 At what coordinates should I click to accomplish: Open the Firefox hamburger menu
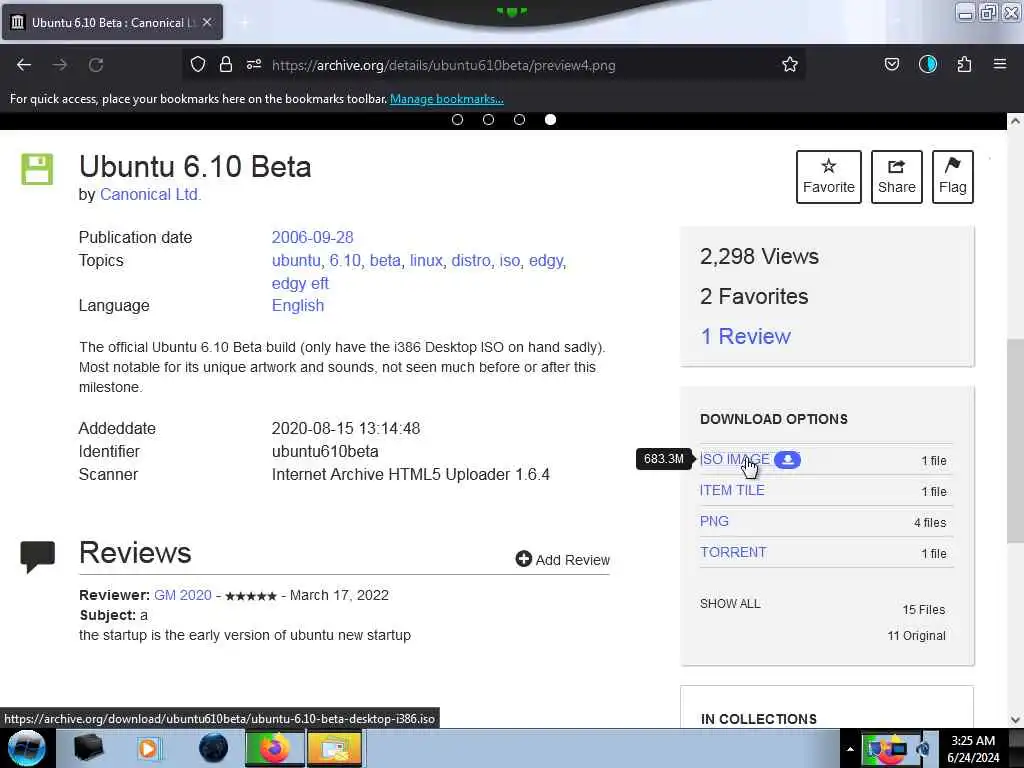[999, 64]
